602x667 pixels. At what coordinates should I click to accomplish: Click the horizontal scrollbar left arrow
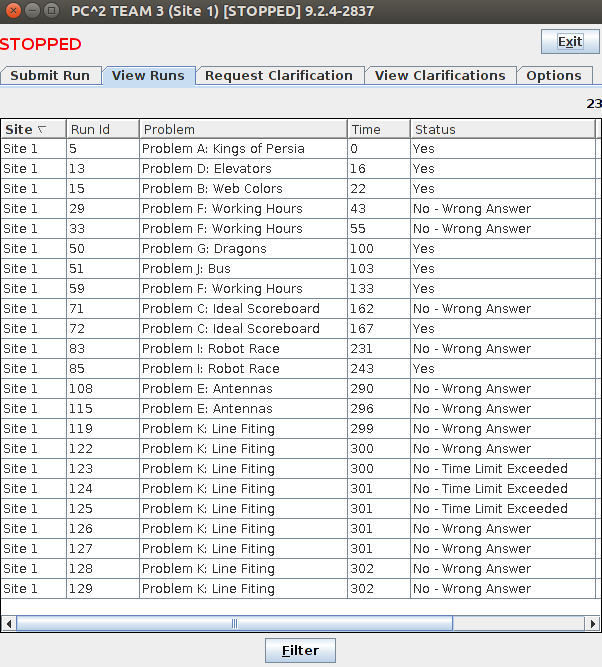tap(9, 623)
